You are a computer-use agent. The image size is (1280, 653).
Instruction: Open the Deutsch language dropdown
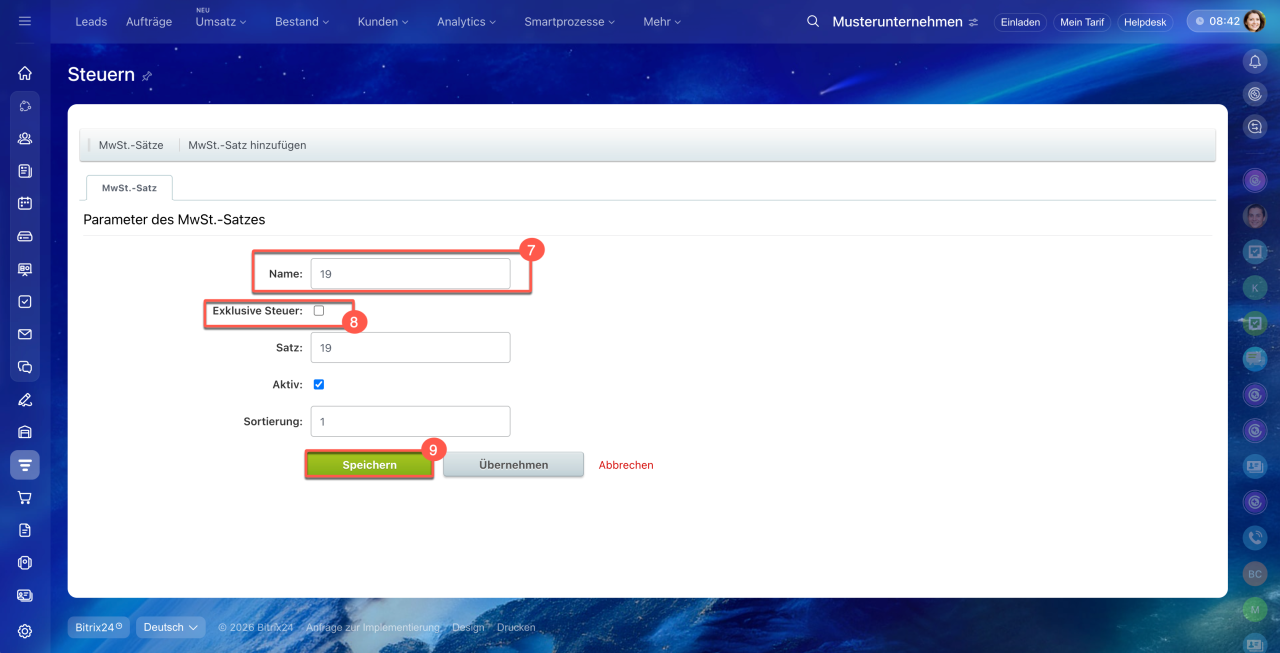click(x=171, y=627)
